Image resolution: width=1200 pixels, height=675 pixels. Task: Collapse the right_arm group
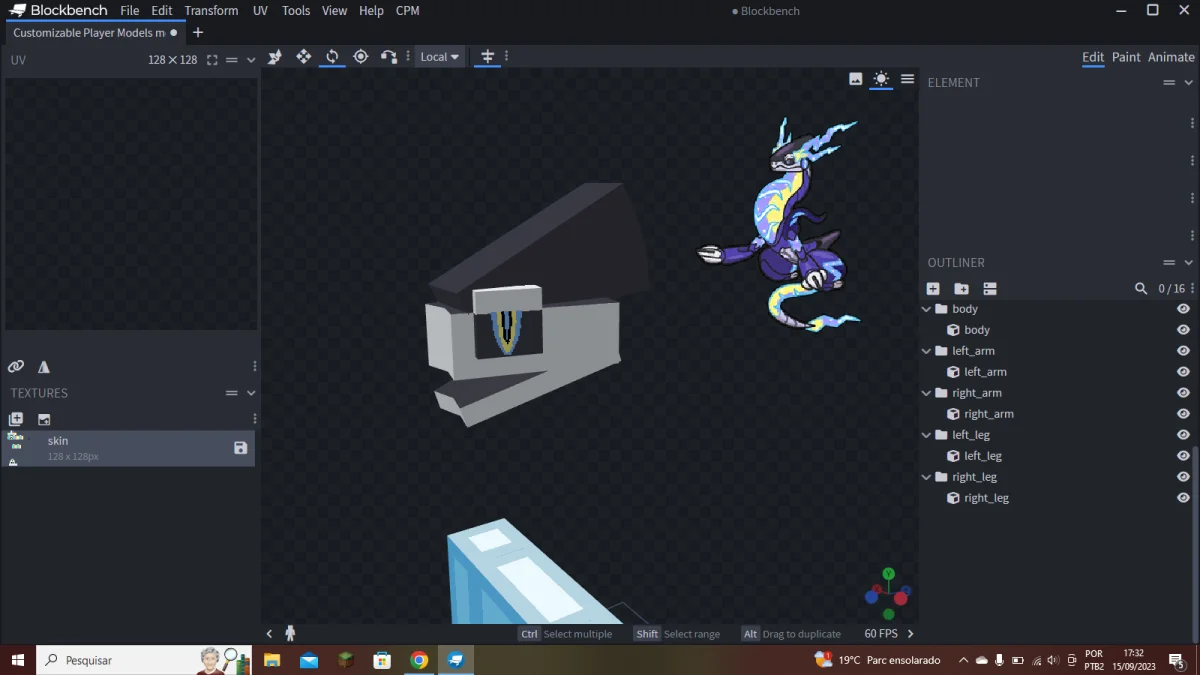927,393
